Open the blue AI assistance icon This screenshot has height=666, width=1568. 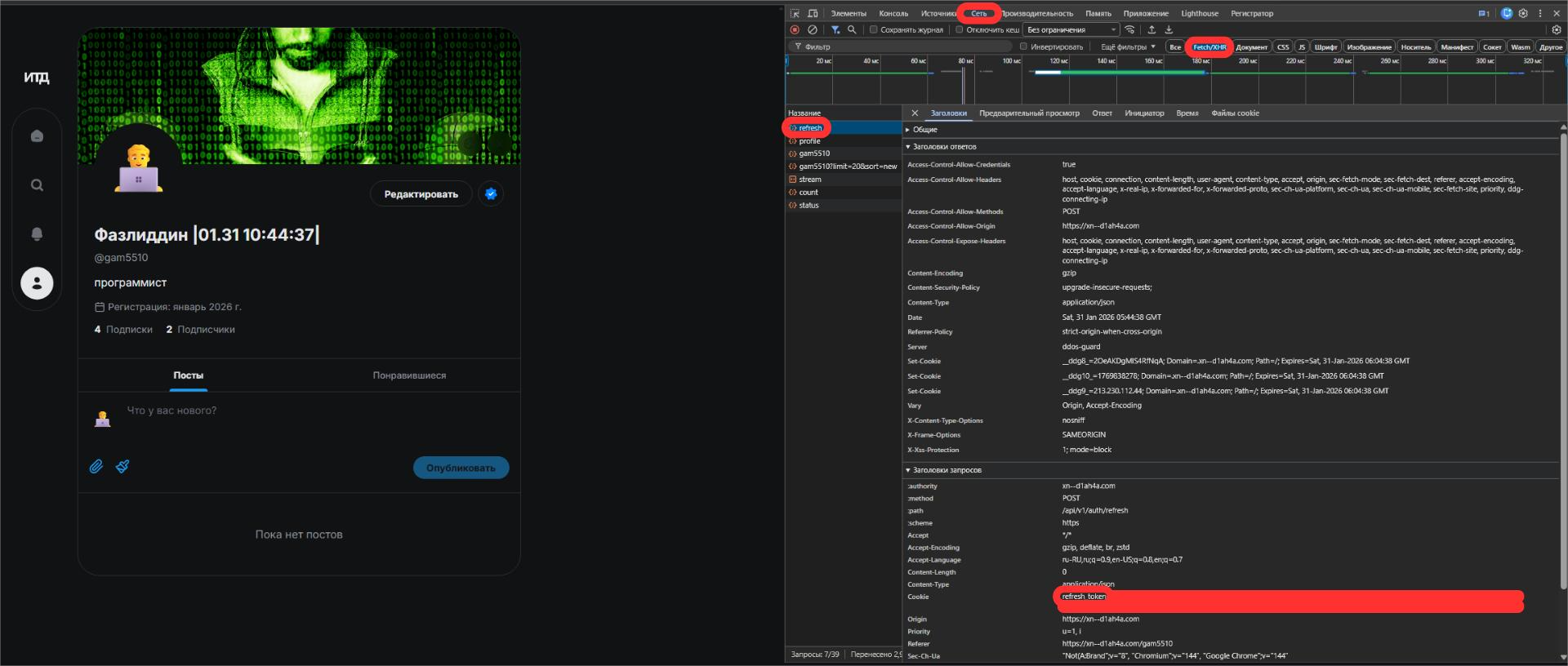pyautogui.click(x=1507, y=13)
